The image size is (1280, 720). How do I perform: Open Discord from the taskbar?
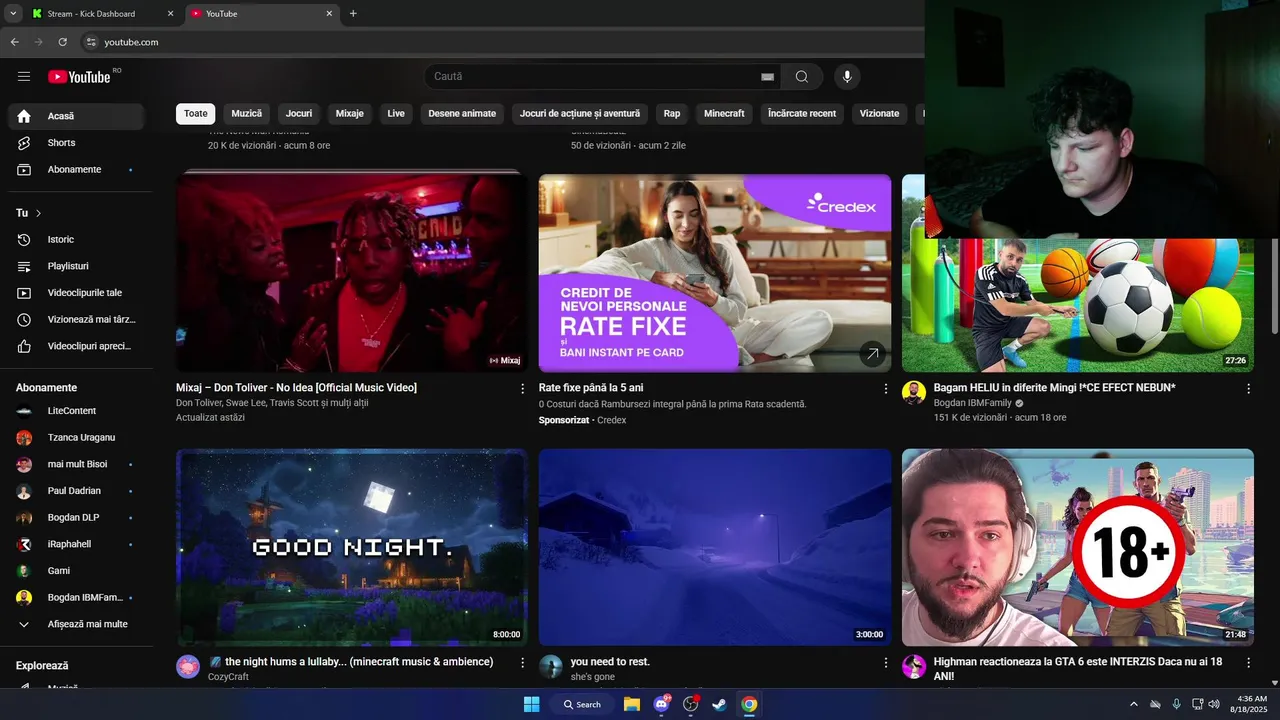click(661, 704)
